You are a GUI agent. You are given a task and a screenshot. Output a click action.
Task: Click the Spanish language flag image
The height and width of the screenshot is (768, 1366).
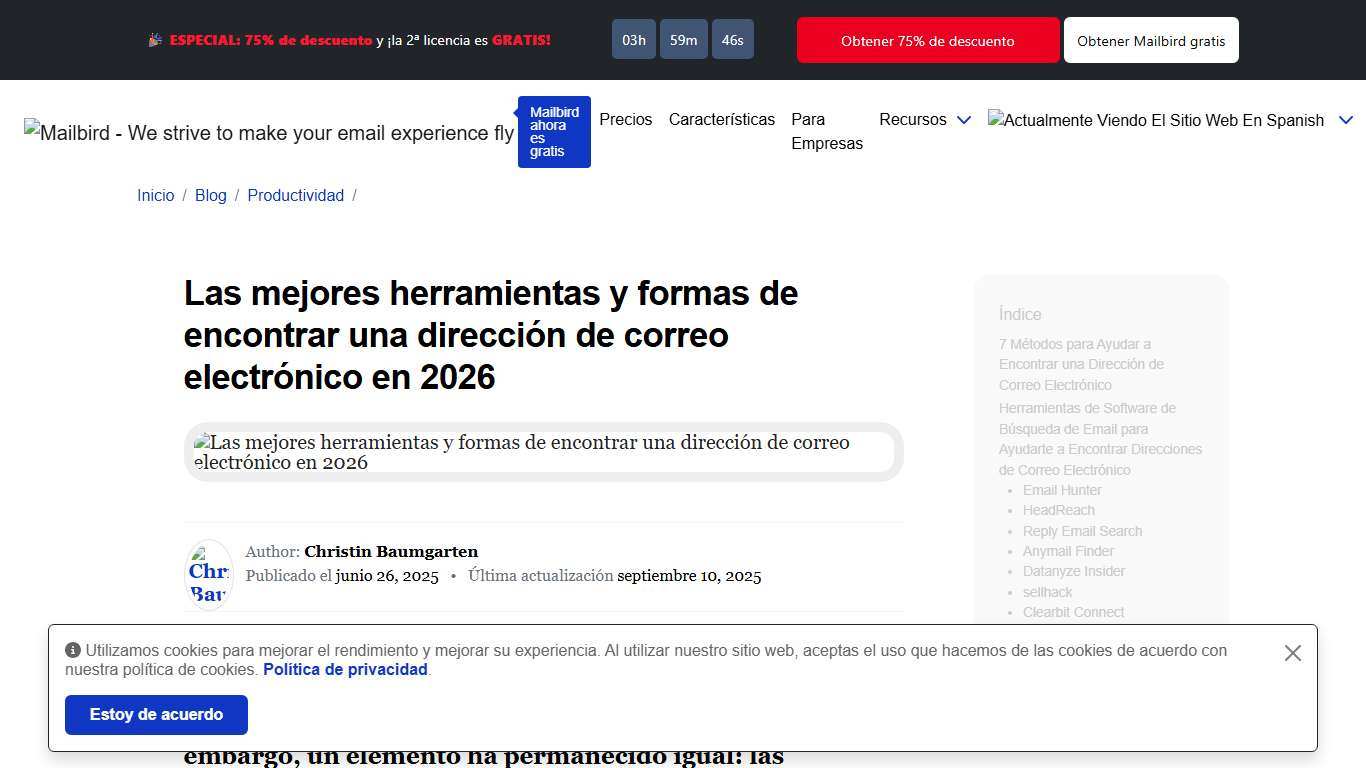pyautogui.click(x=1156, y=120)
